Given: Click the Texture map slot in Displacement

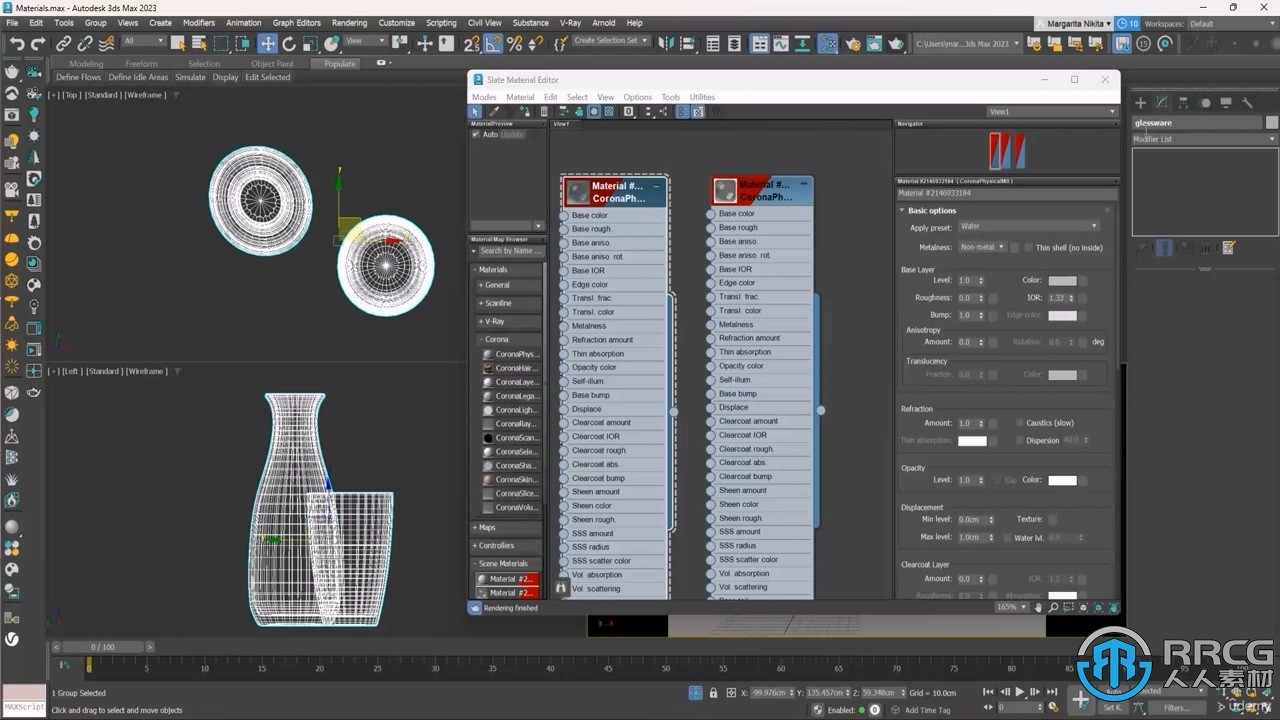Looking at the screenshot, I should click(x=1052, y=520).
